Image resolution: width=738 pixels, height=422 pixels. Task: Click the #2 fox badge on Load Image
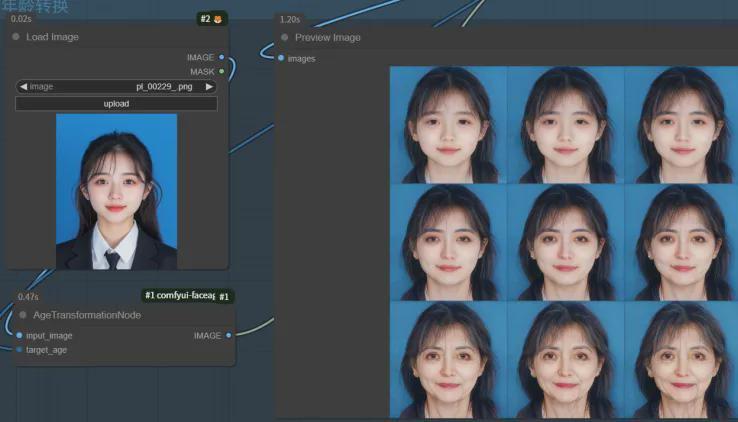click(212, 19)
